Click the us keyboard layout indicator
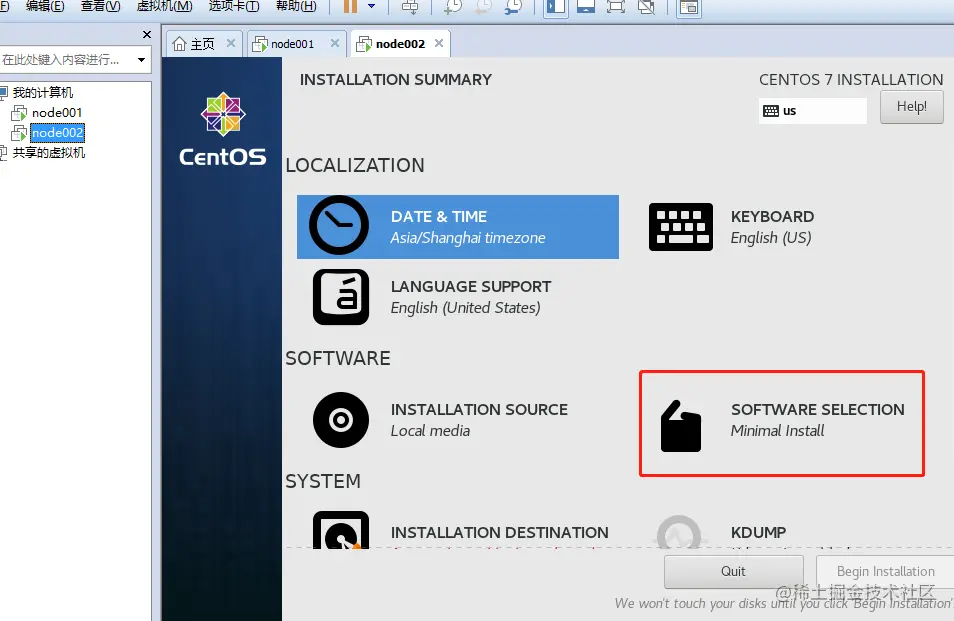The width and height of the screenshot is (954, 621). tap(812, 111)
